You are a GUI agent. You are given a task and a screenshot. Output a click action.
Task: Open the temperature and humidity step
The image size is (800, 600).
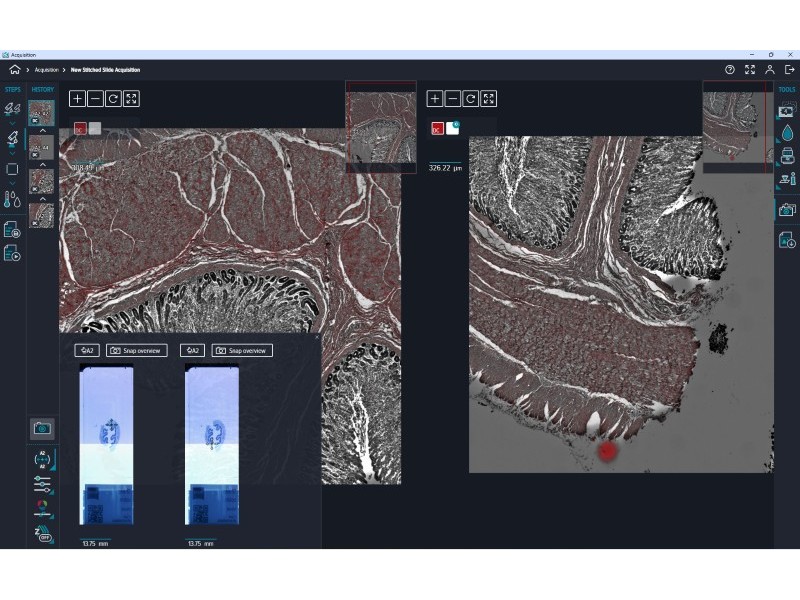12,199
